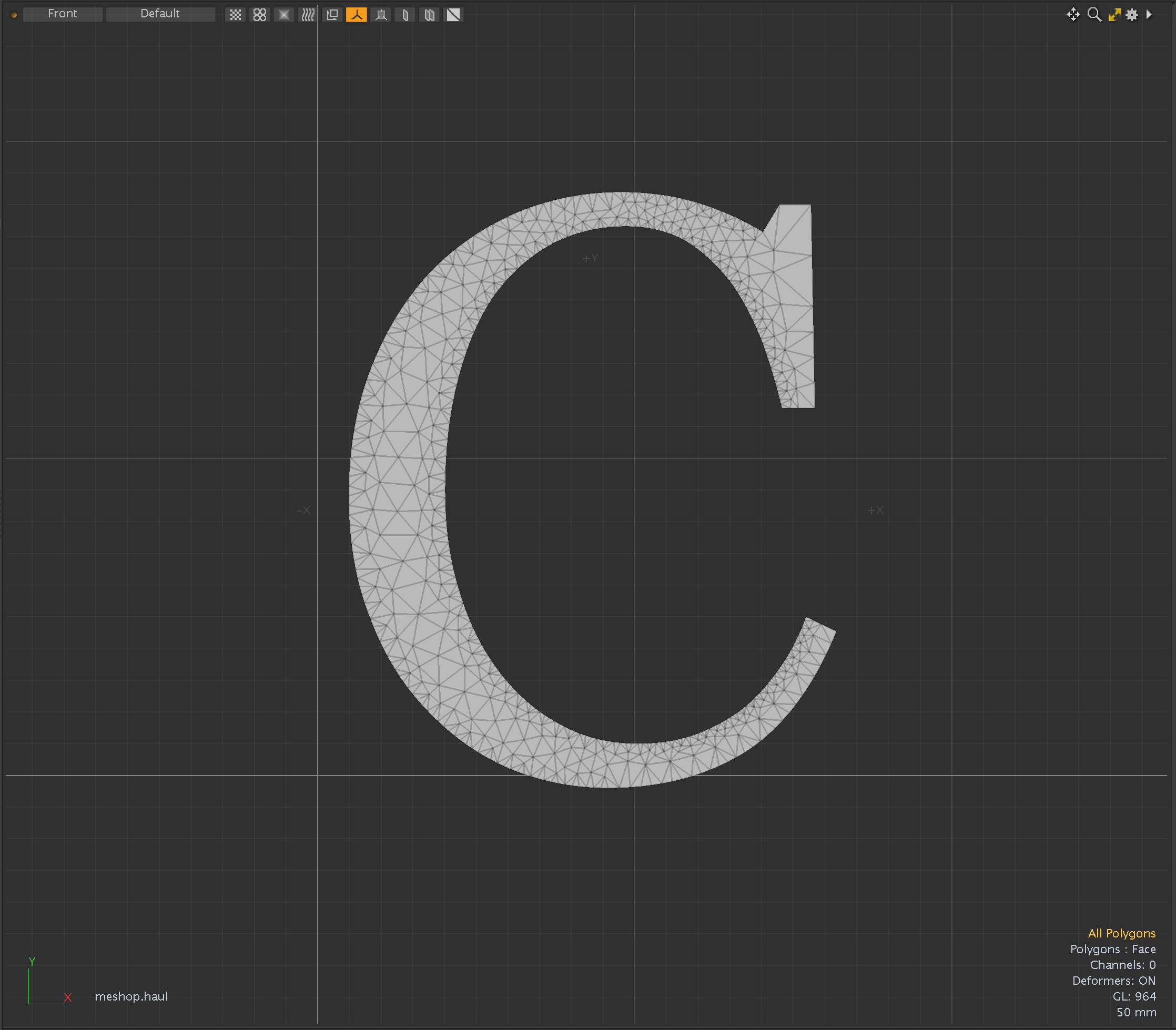
Task: Click the wavy vertical lines icon
Action: coord(308,14)
